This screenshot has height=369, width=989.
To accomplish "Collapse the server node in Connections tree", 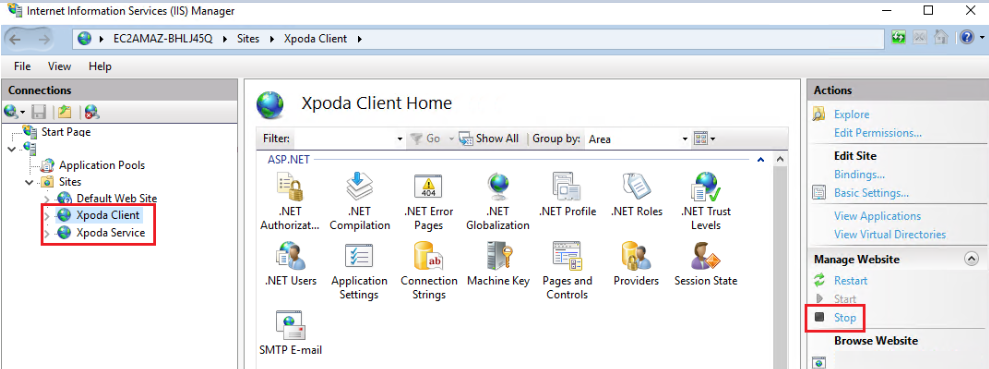I will 12,149.
